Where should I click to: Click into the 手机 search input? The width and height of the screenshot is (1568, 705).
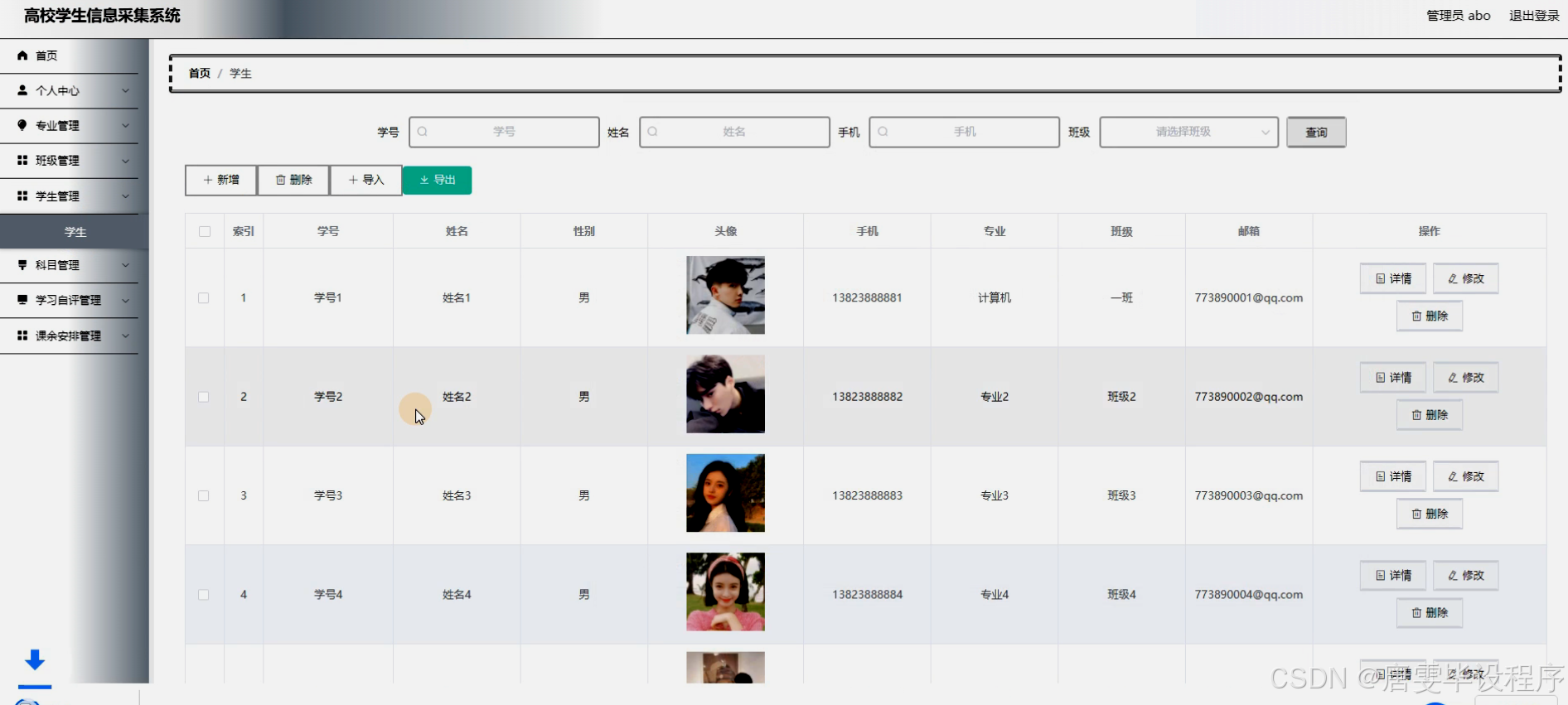[x=964, y=132]
